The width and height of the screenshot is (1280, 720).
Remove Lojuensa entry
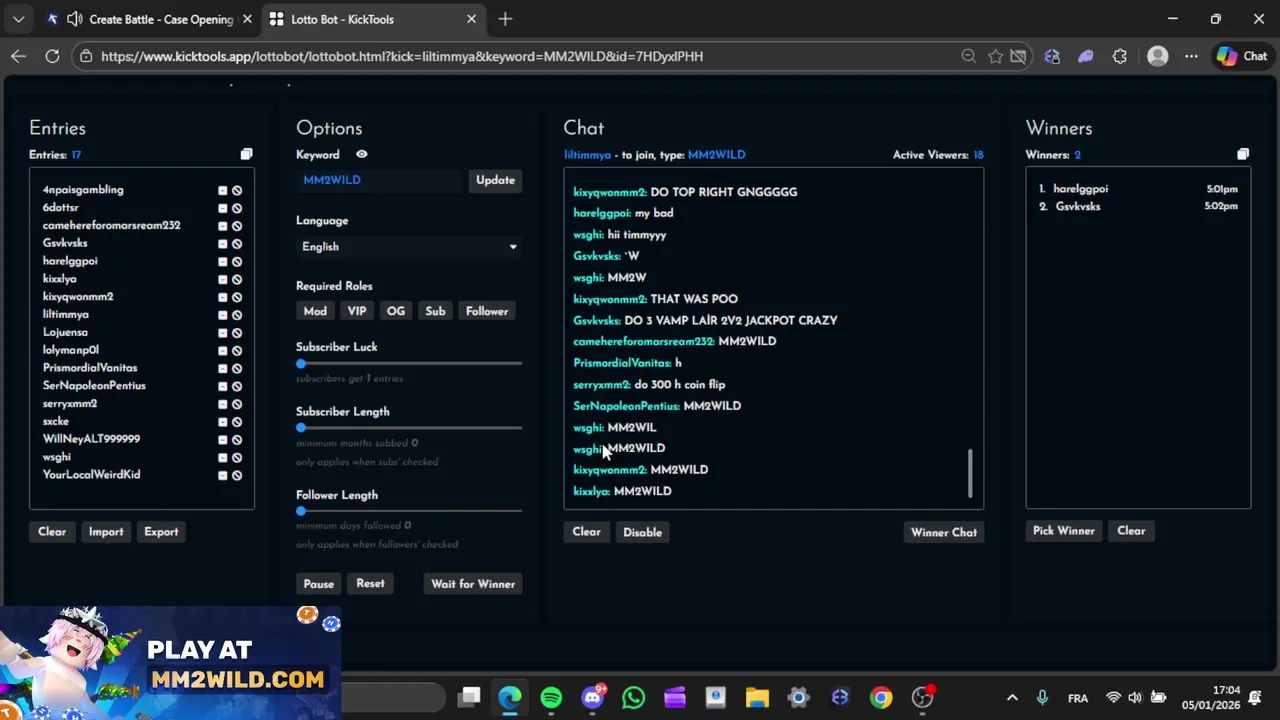click(223, 333)
